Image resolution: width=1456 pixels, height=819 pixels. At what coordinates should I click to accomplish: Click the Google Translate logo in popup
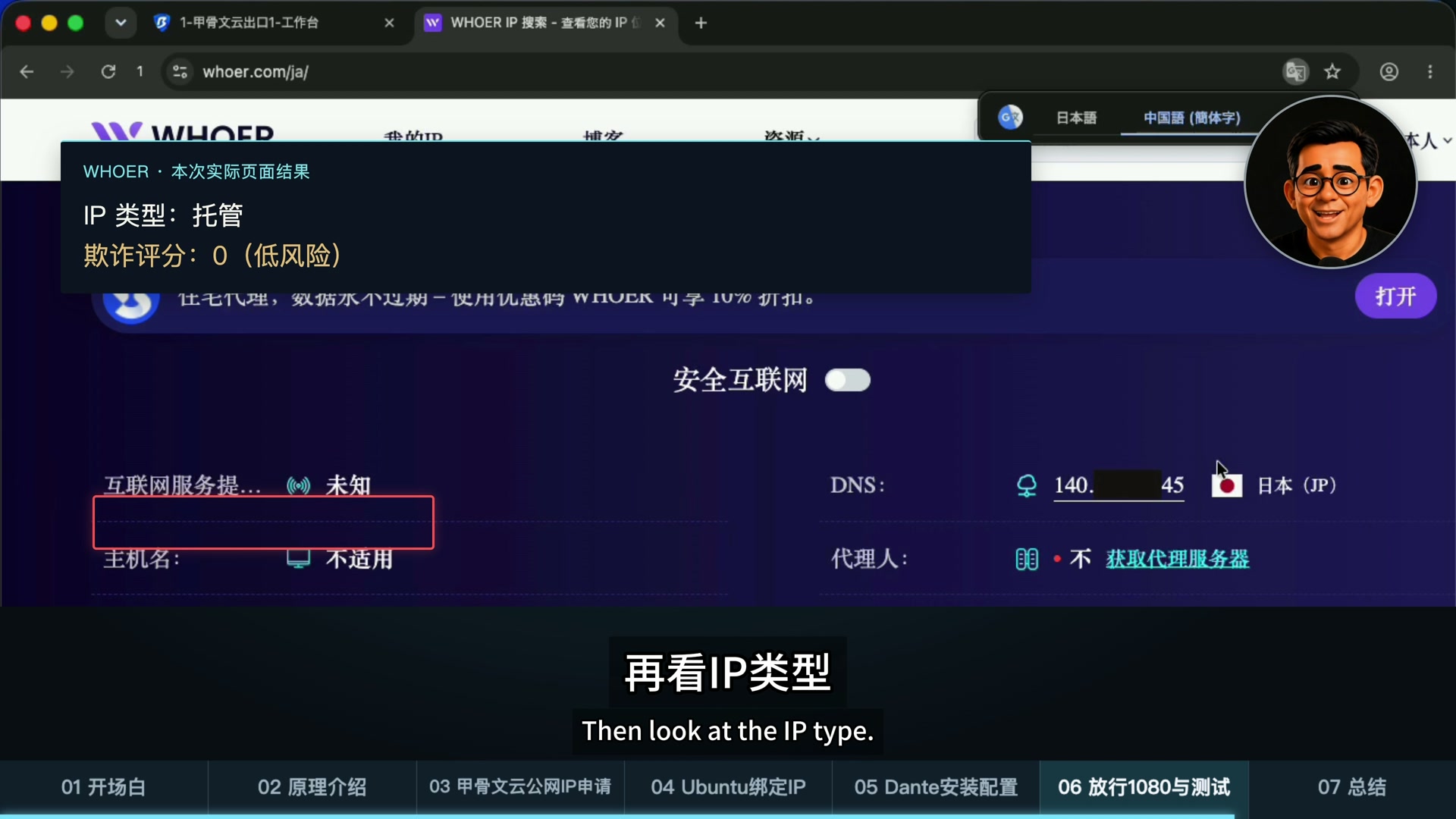tap(1010, 117)
